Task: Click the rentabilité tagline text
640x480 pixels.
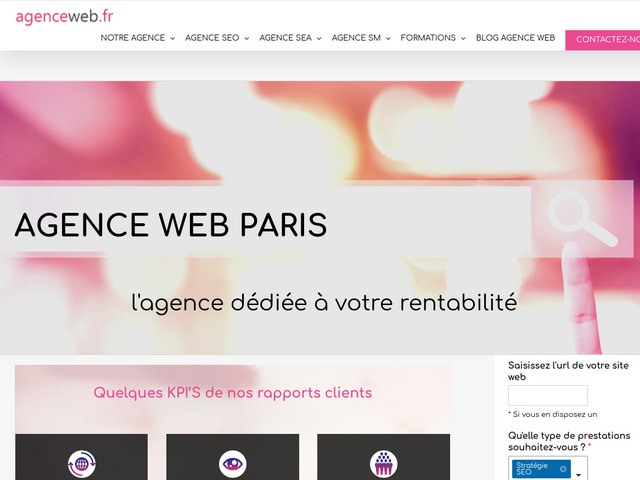Action: point(324,302)
